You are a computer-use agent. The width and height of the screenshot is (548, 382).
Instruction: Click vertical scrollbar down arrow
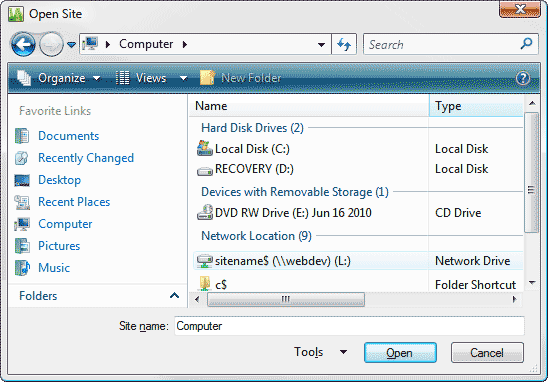point(532,283)
